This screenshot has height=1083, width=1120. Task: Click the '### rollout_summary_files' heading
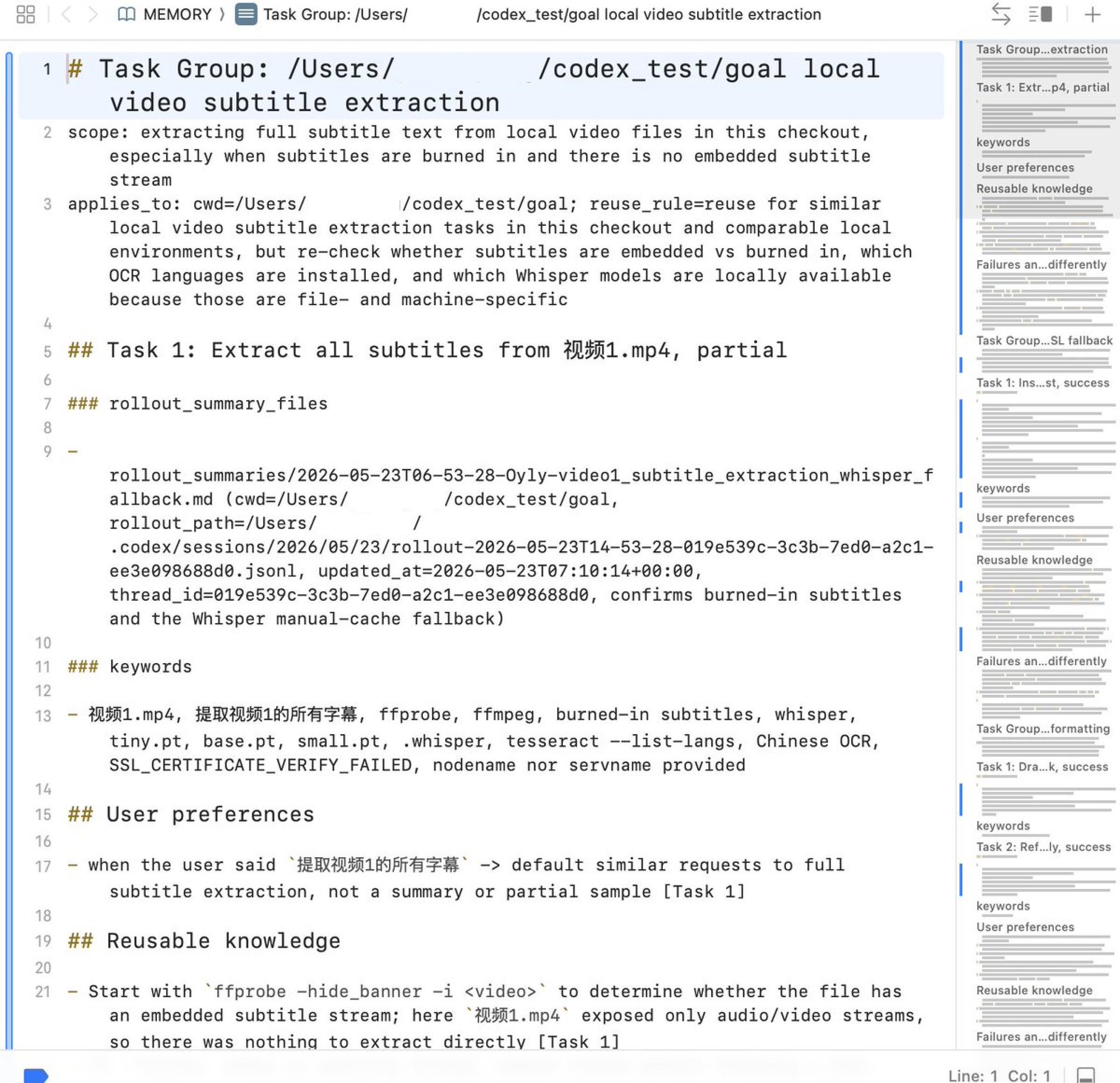pyautogui.click(x=198, y=404)
